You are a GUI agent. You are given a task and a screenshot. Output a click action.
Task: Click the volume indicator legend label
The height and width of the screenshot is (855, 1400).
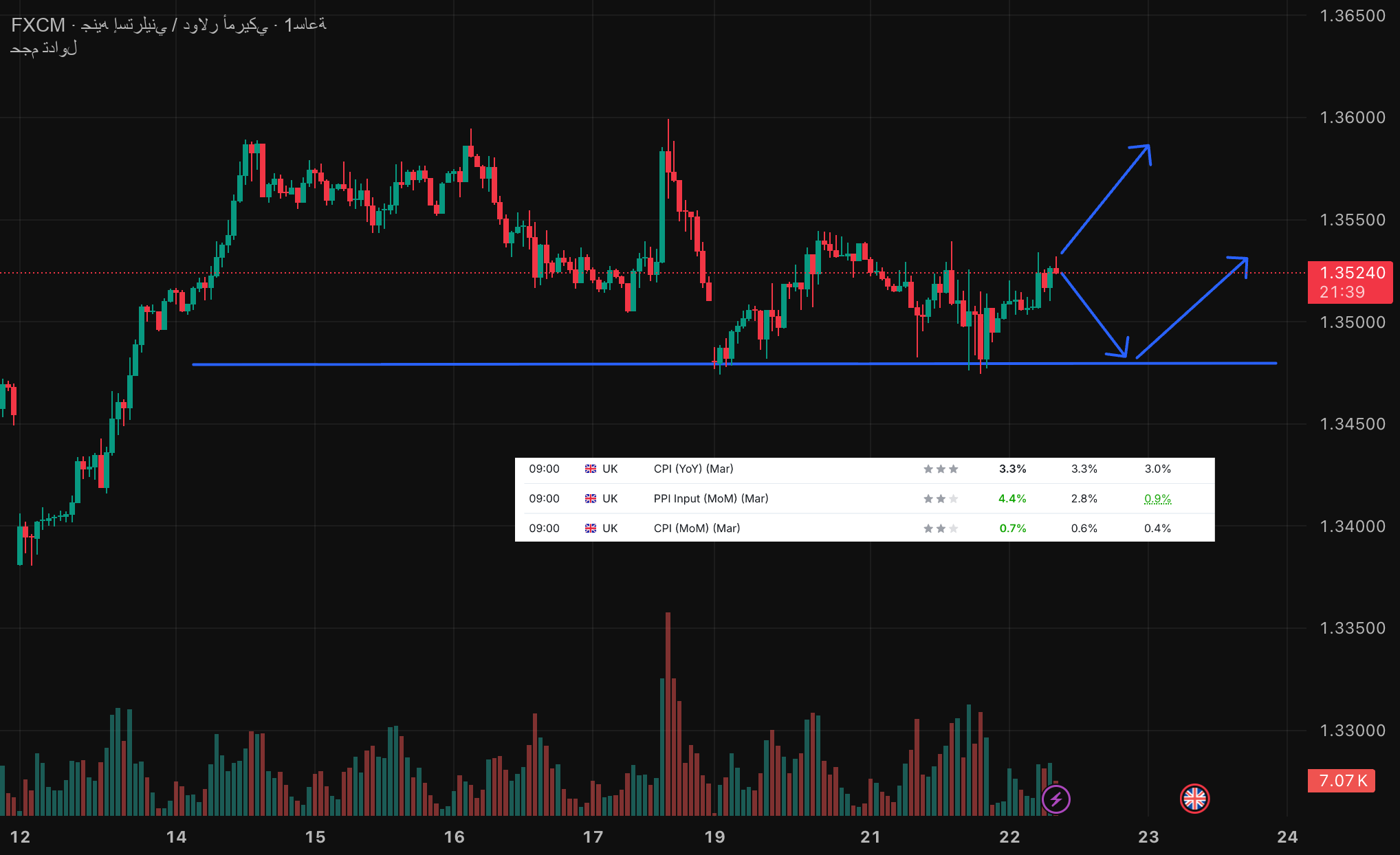click(43, 48)
